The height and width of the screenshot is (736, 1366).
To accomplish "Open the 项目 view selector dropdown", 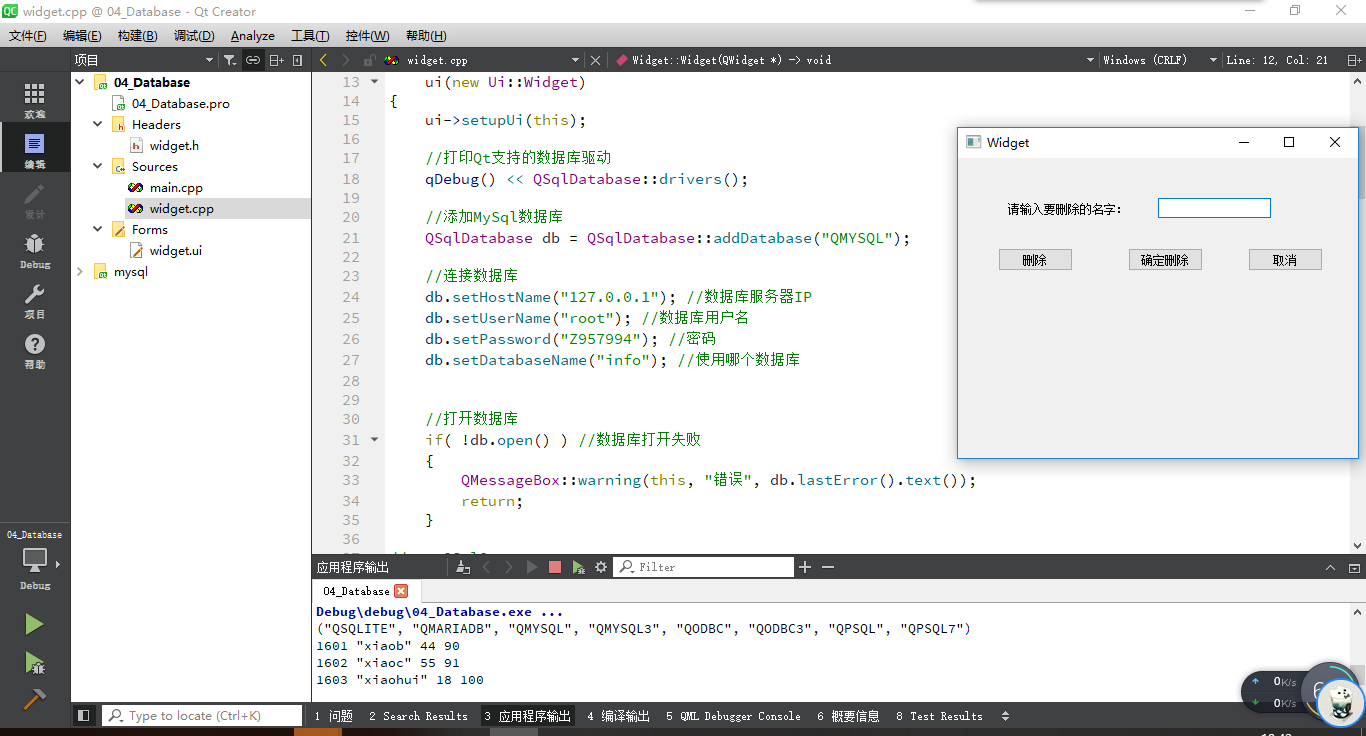I will coord(143,60).
